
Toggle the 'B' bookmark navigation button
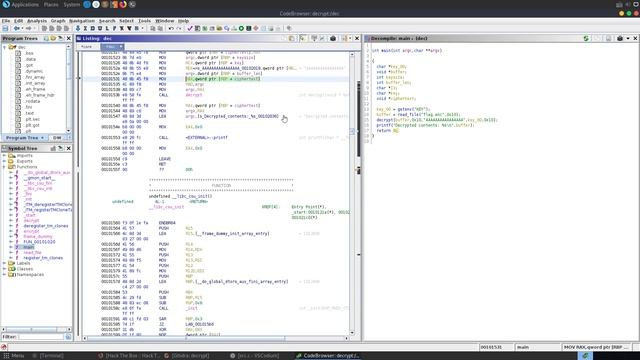click(136, 28)
